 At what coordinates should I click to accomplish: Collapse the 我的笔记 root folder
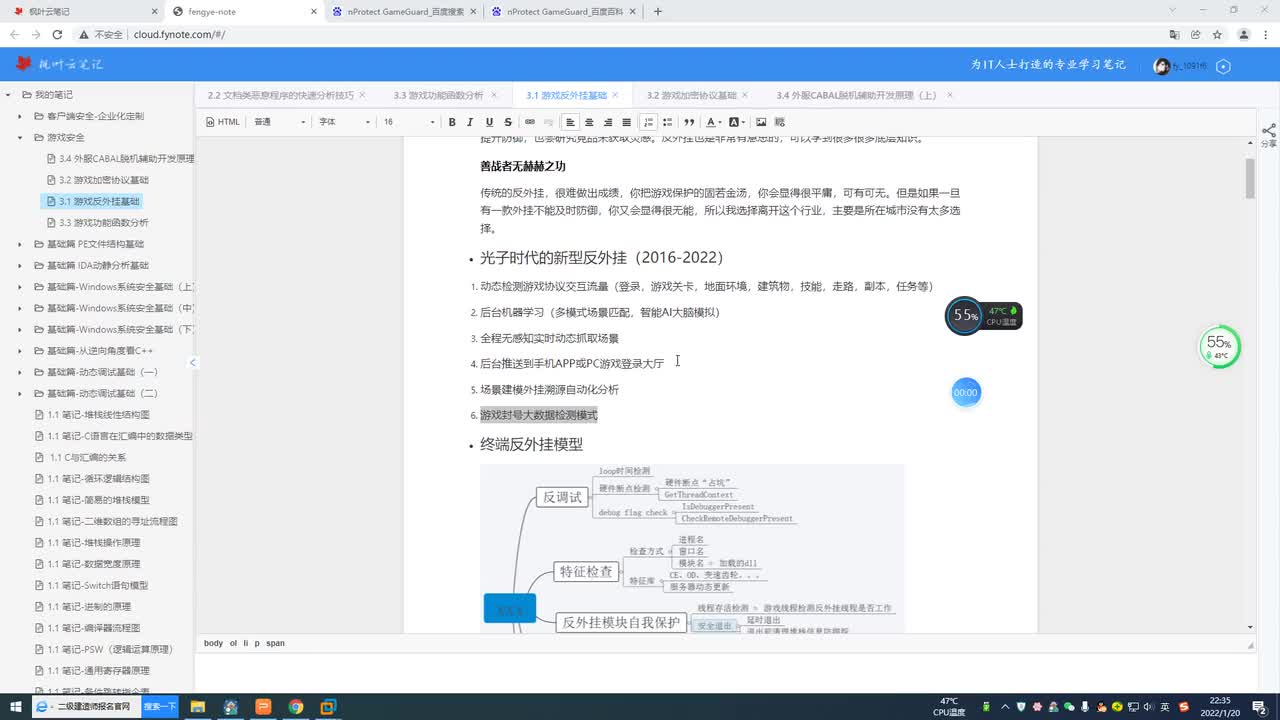pyautogui.click(x=9, y=95)
